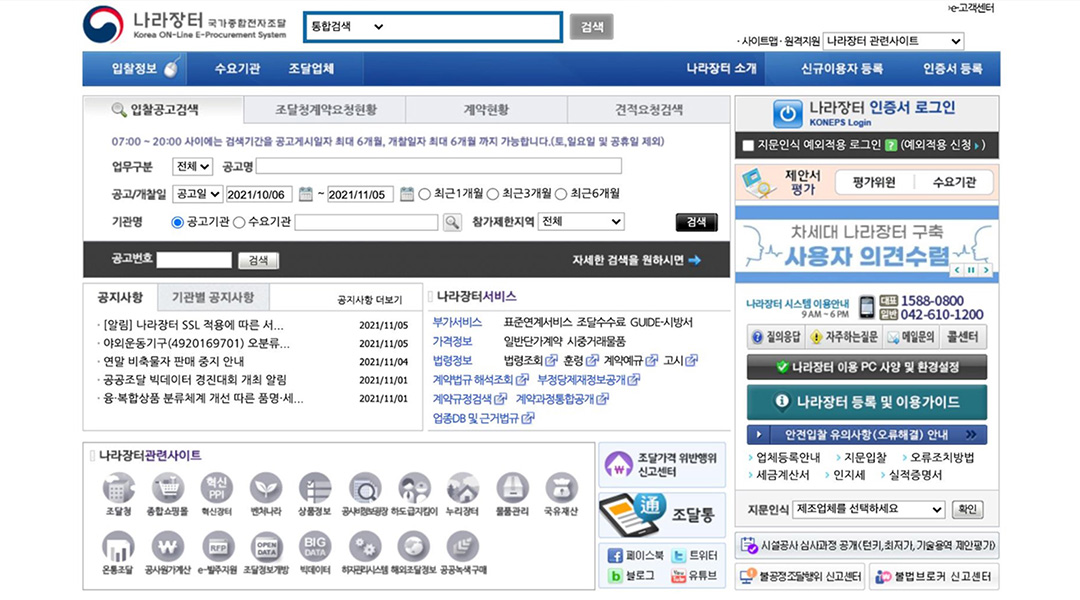The image size is (1080, 600).
Task: Open the 혁신장터 PPI icon
Action: click(x=216, y=488)
